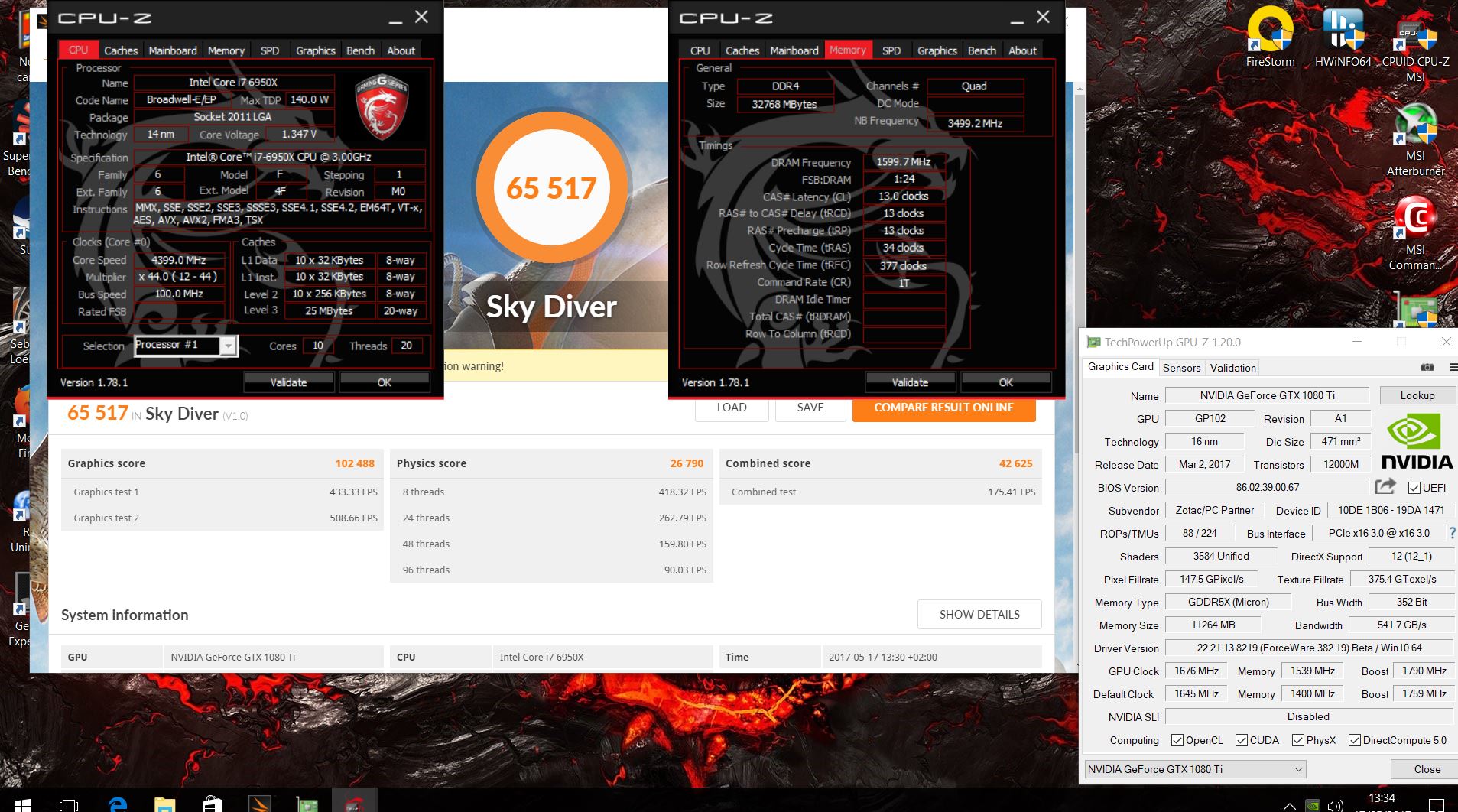This screenshot has width=1458, height=812.
Task: Show hidden system tray icons
Action: pyautogui.click(x=1289, y=805)
